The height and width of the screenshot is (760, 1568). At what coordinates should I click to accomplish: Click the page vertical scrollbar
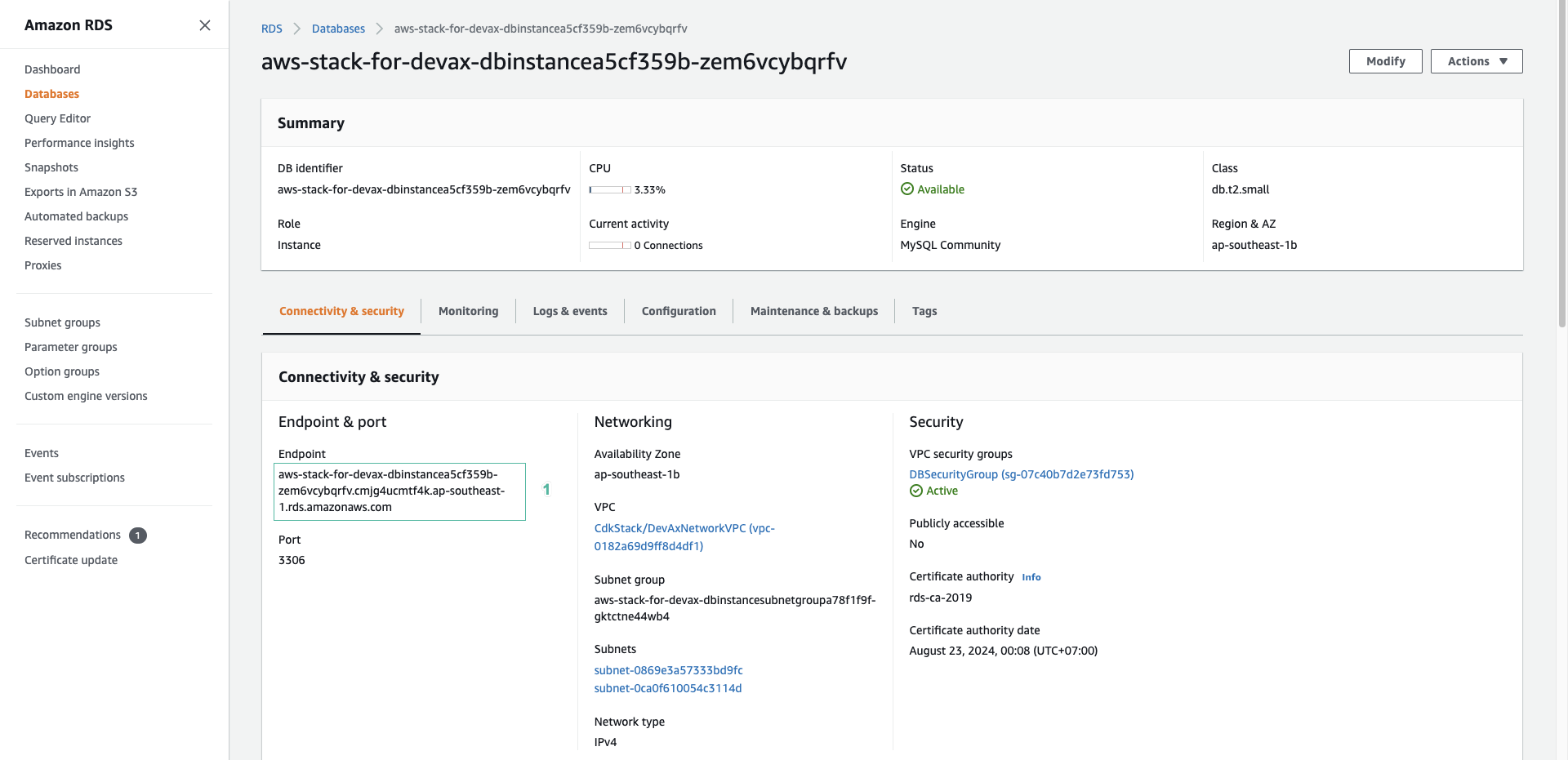(1562, 163)
